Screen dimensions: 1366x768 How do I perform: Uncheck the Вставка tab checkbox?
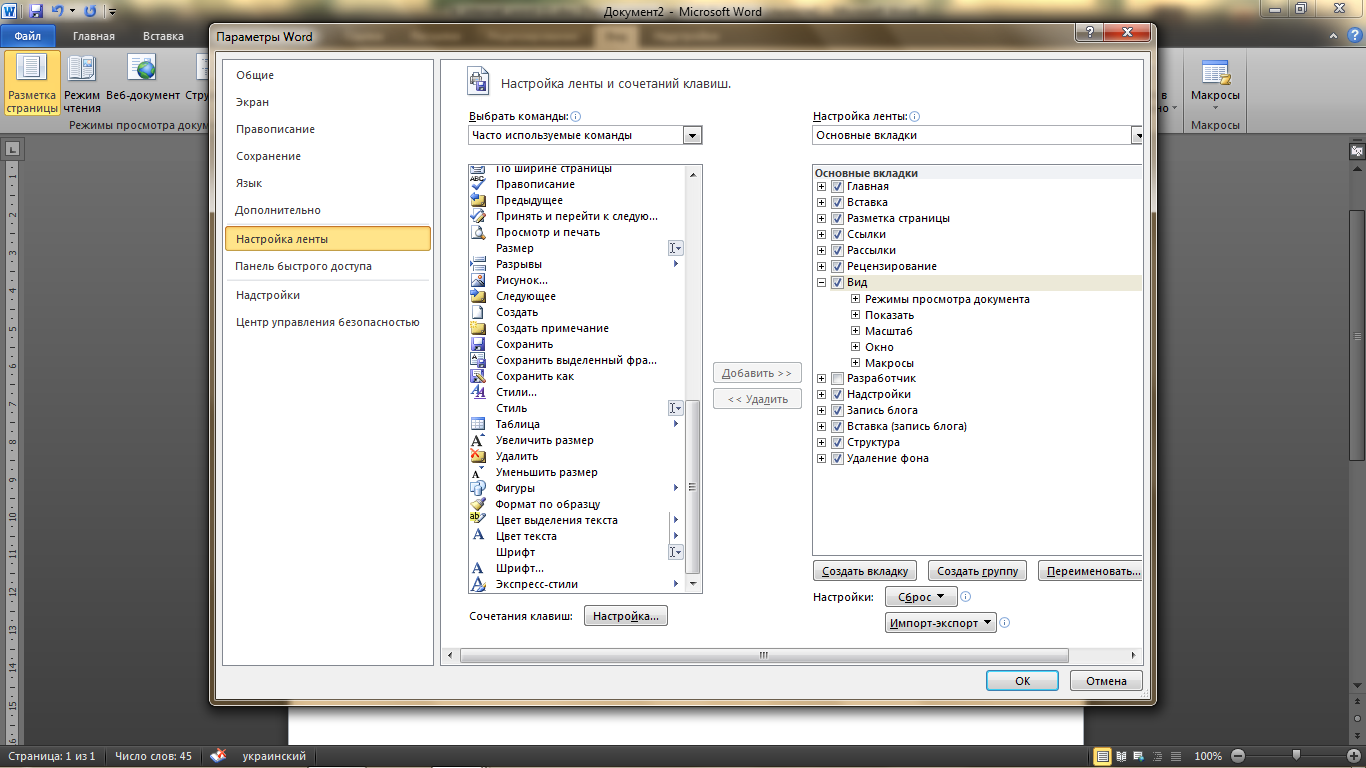837,203
